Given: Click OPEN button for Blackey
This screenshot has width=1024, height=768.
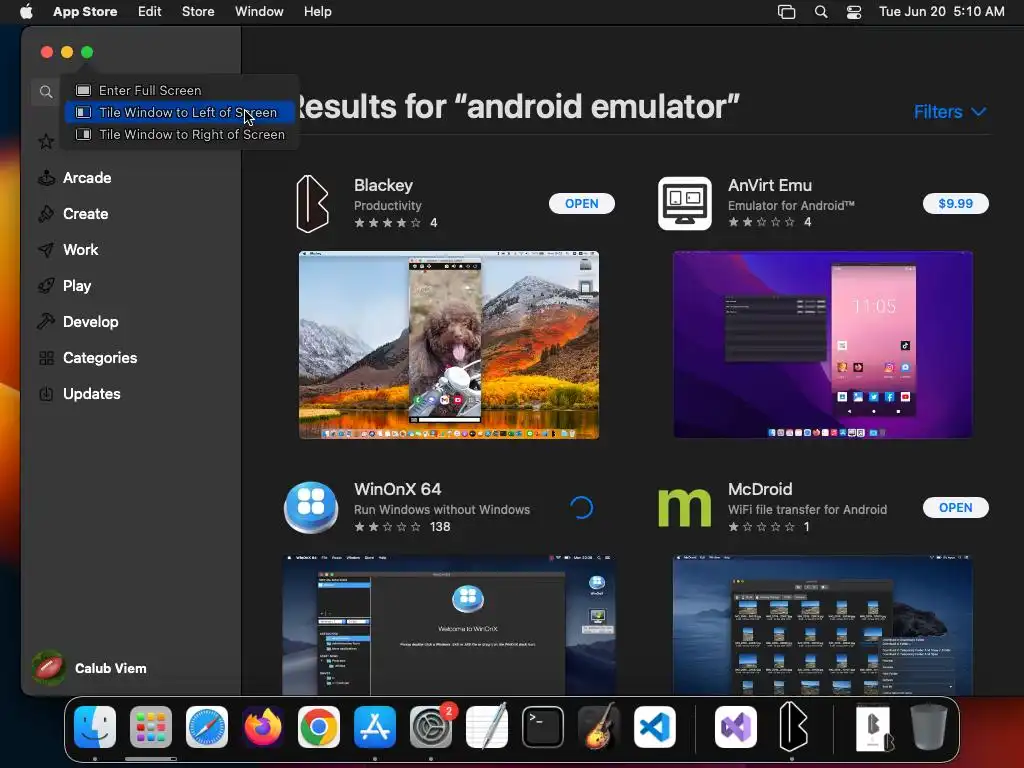Looking at the screenshot, I should [x=581, y=204].
